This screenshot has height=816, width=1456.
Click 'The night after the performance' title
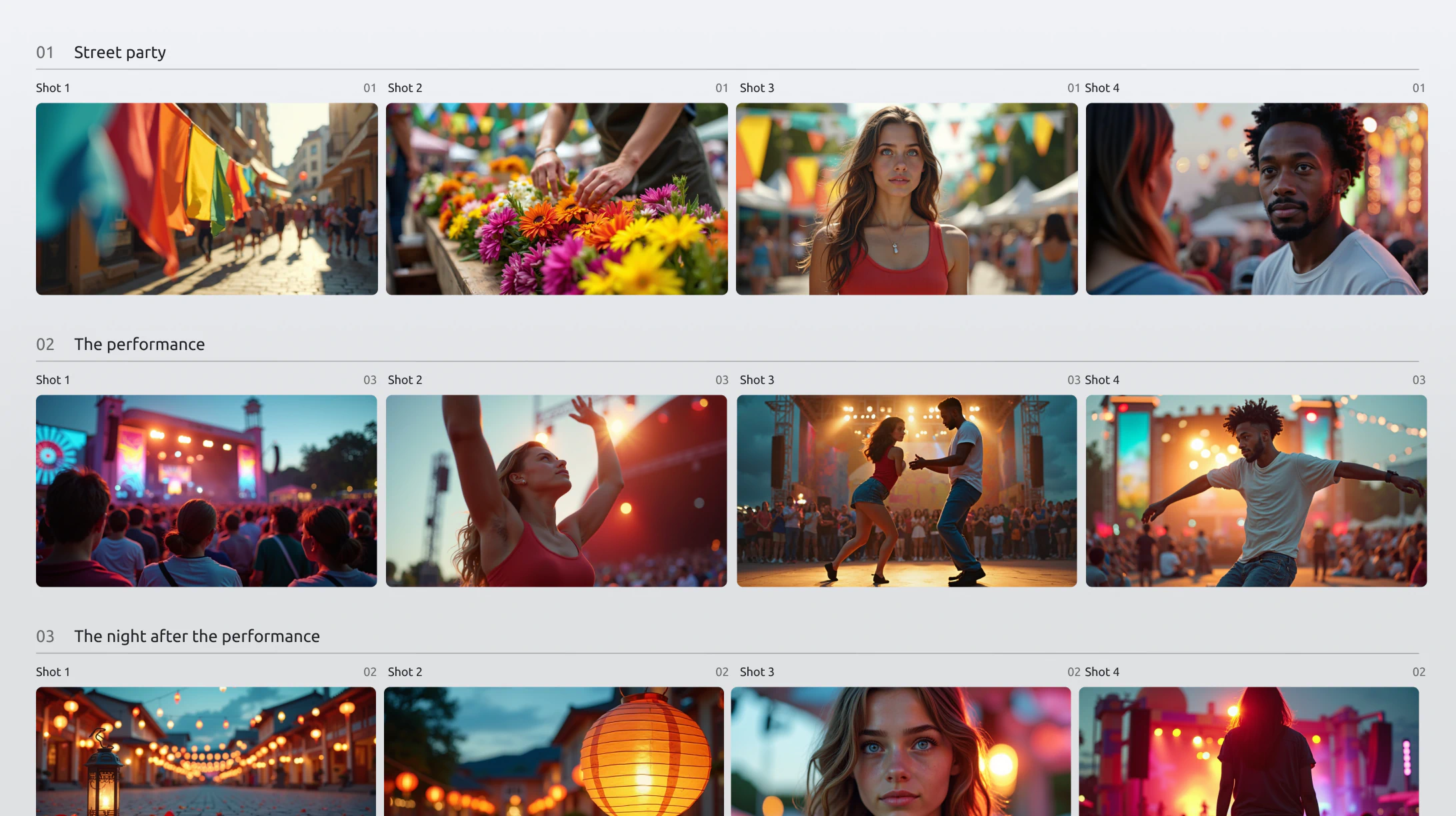pyautogui.click(x=197, y=636)
